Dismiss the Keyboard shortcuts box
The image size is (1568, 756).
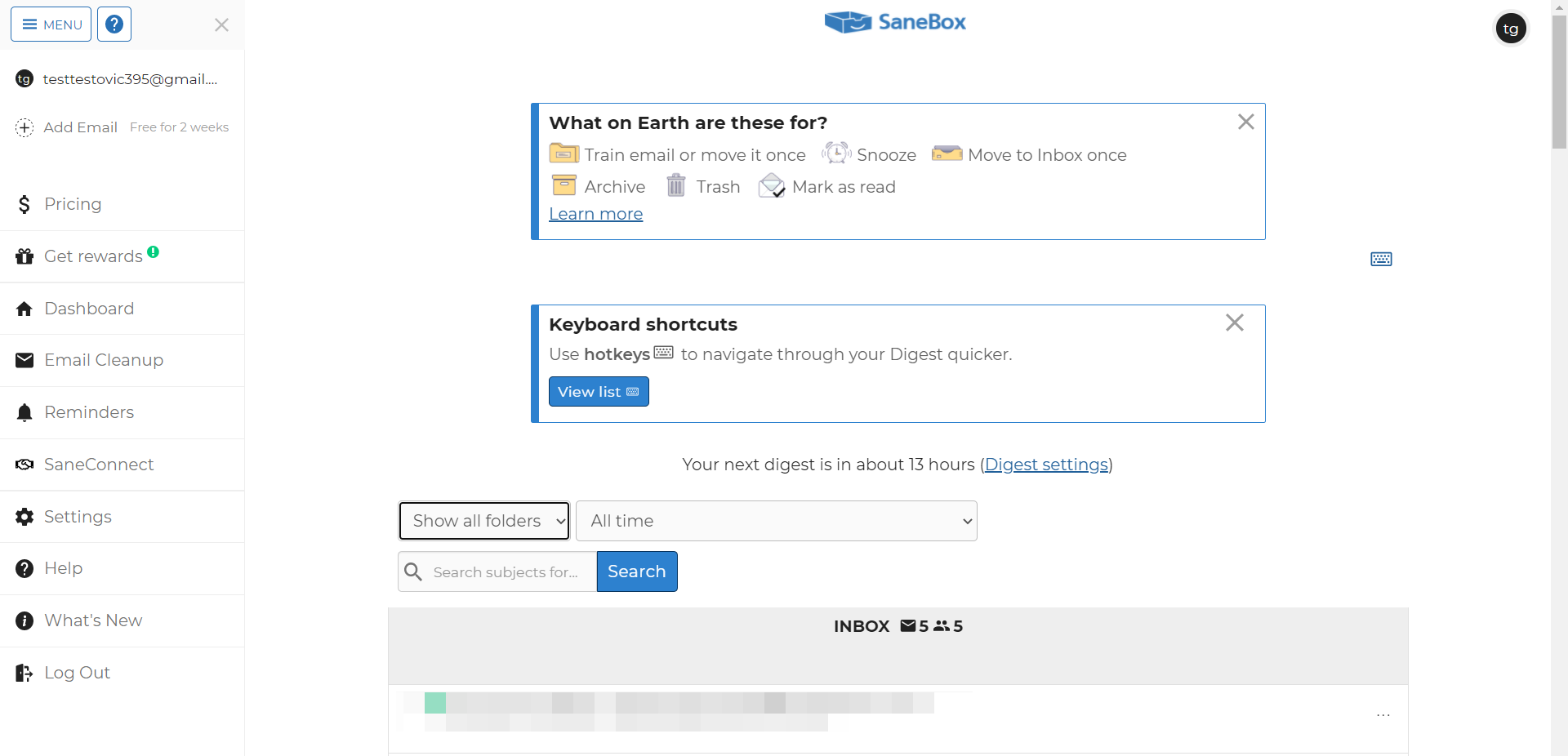(x=1234, y=323)
